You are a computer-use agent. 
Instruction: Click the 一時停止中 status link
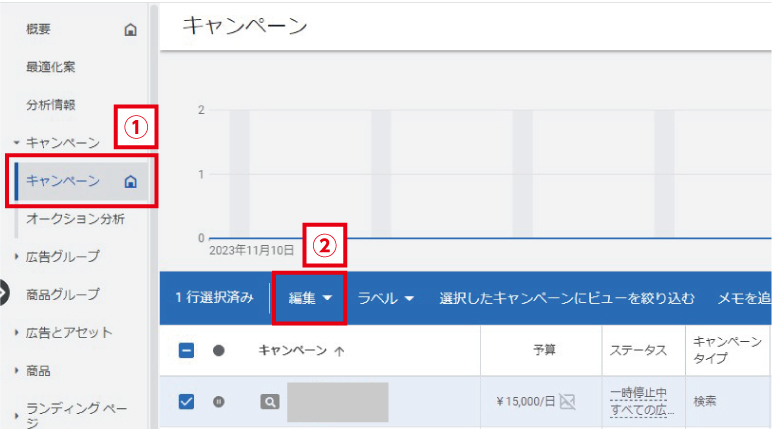(x=639, y=393)
